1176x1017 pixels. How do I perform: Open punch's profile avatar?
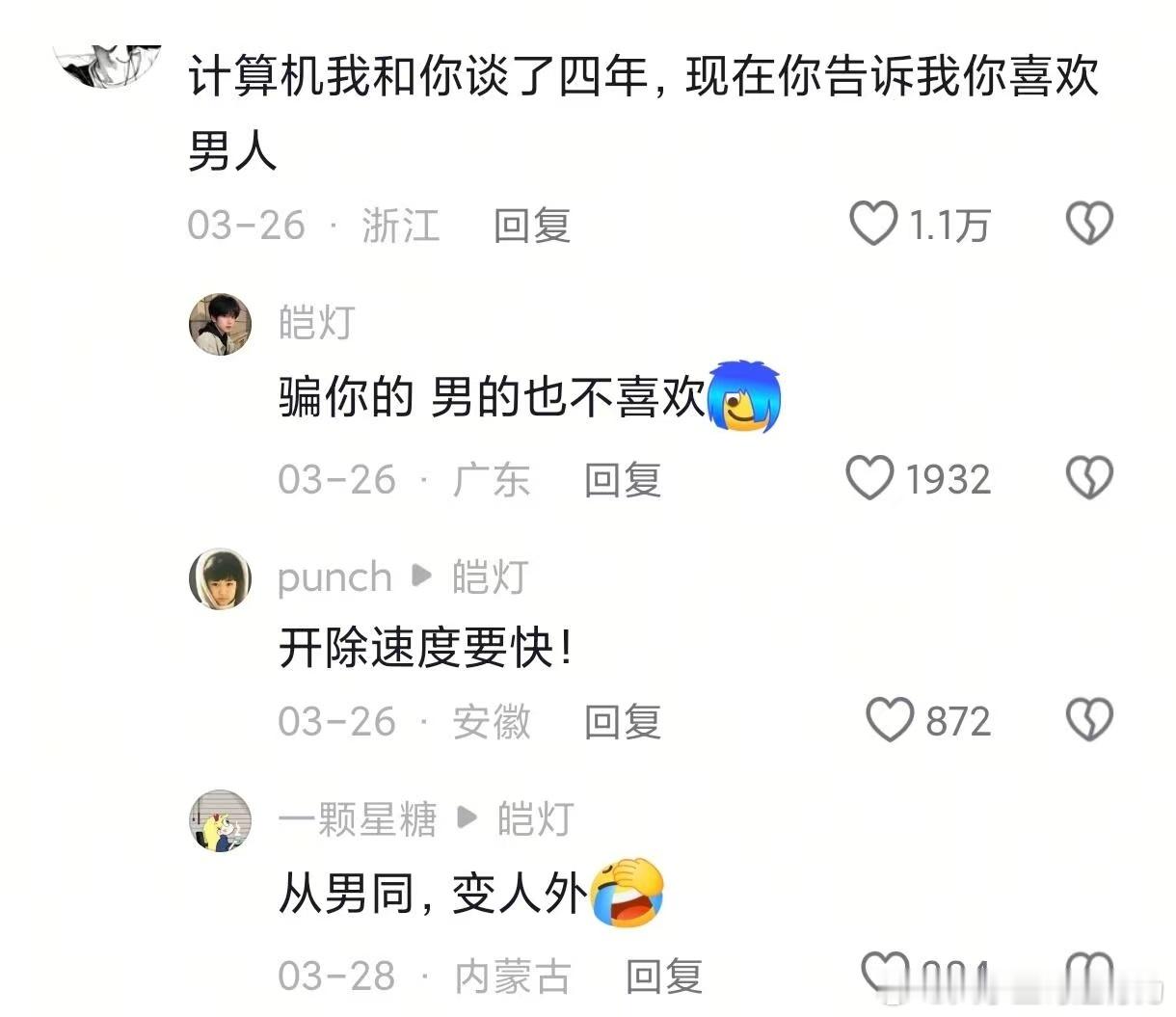click(220, 579)
